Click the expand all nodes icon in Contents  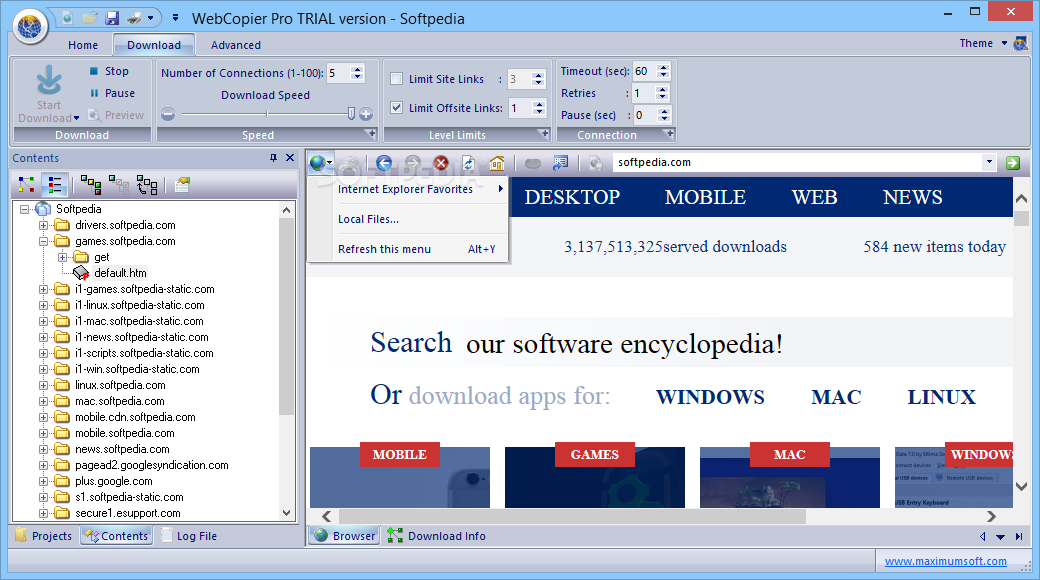tap(91, 184)
